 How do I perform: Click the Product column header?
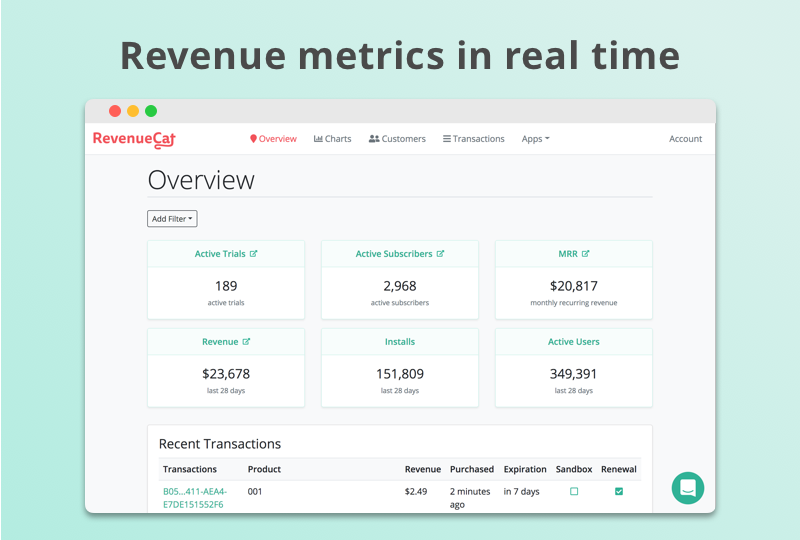click(x=264, y=469)
